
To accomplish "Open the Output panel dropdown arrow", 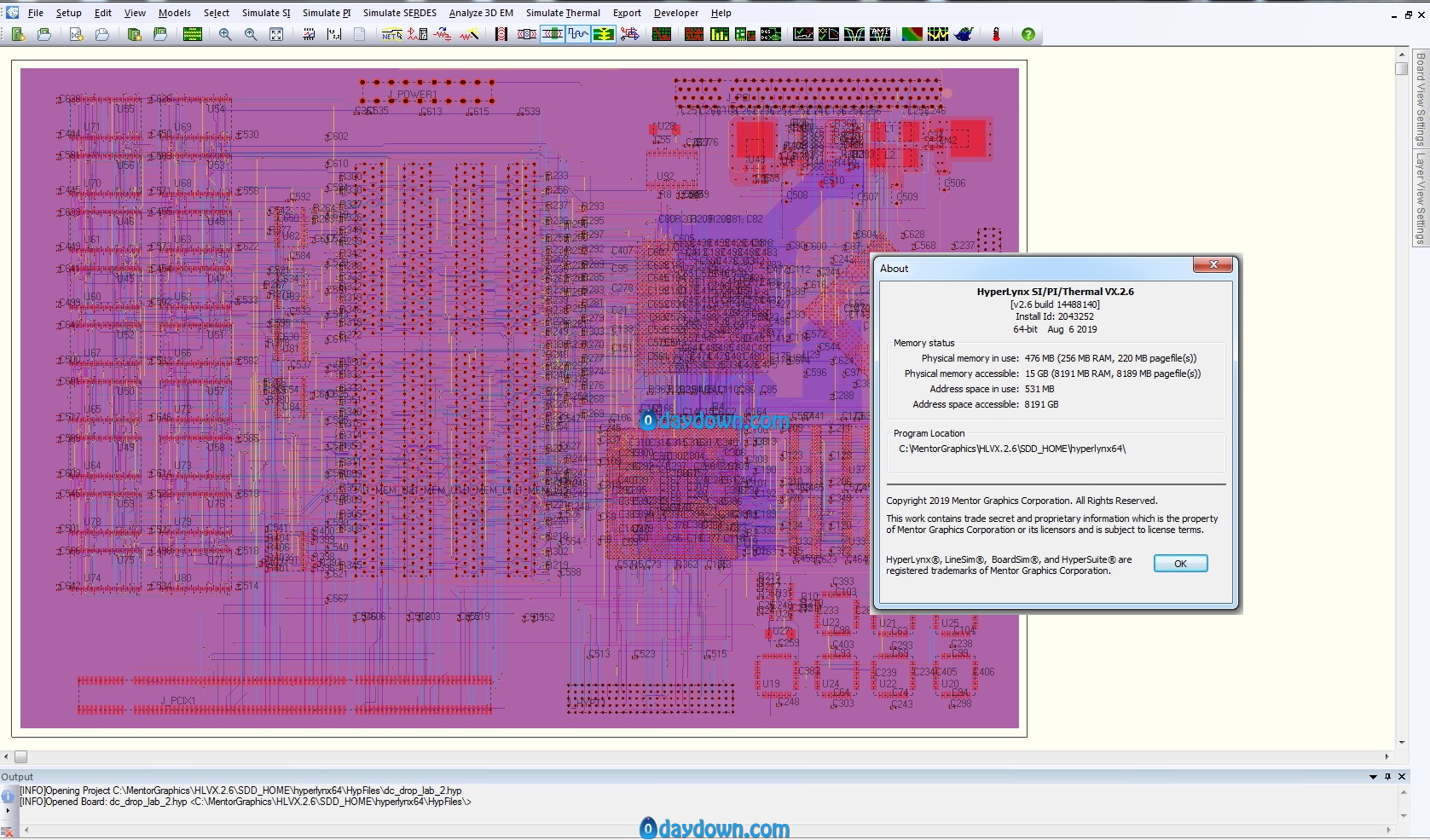I will point(1373,777).
